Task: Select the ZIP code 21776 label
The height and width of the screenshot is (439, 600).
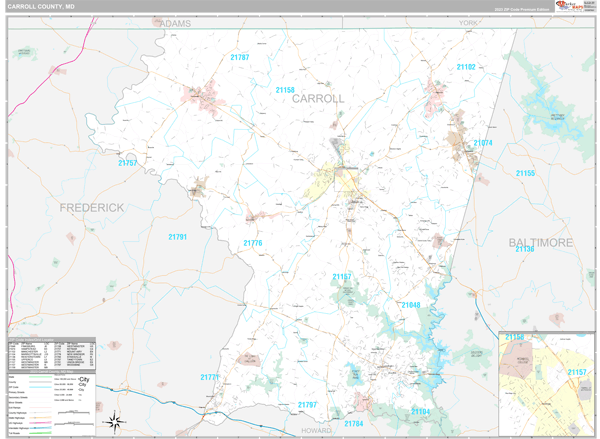Action: (252, 243)
